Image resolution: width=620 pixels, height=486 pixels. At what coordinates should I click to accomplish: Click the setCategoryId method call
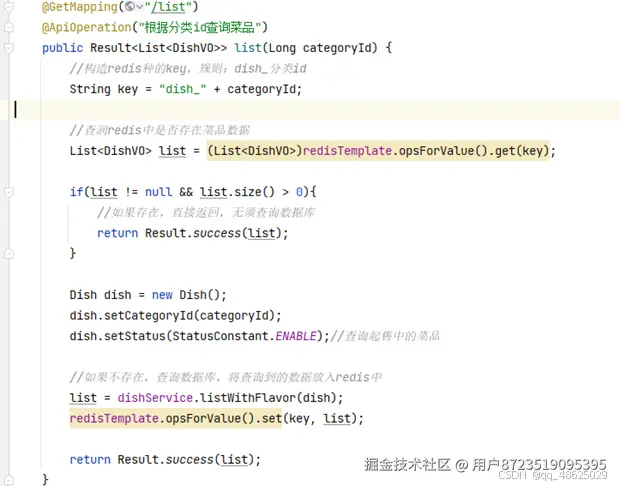tap(149, 316)
